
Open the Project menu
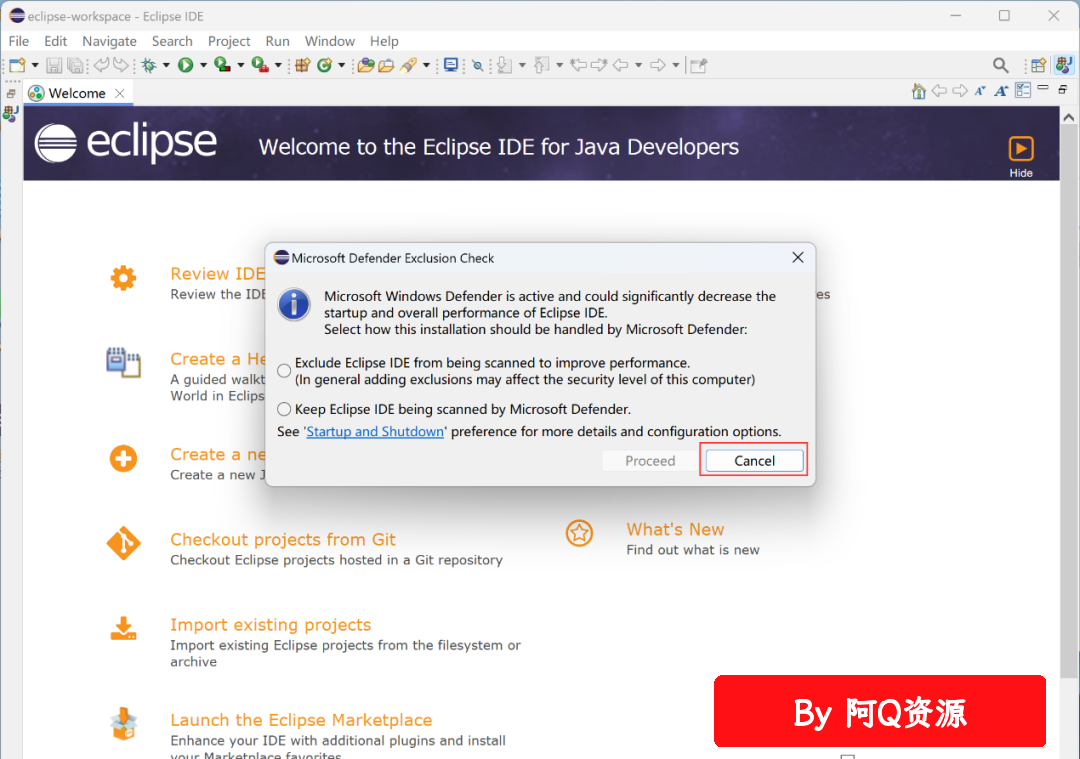pos(229,41)
